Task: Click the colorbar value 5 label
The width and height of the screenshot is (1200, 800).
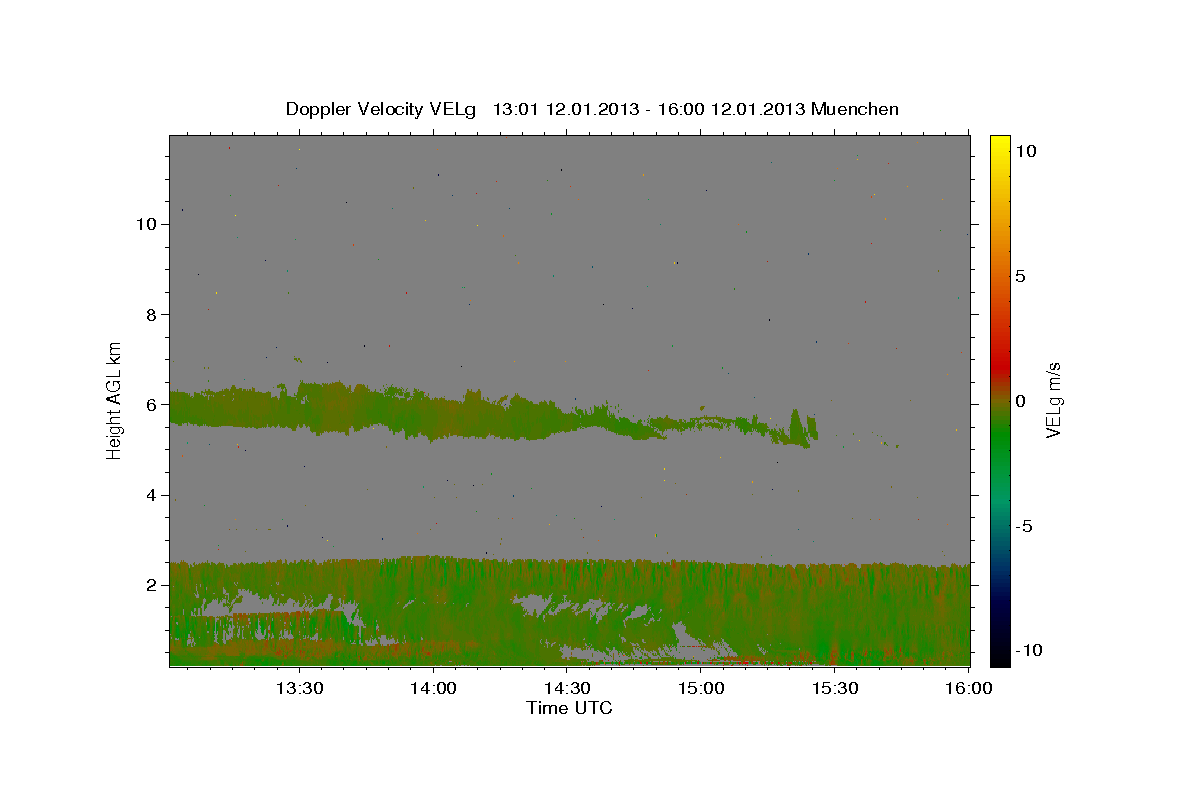Action: click(1020, 276)
